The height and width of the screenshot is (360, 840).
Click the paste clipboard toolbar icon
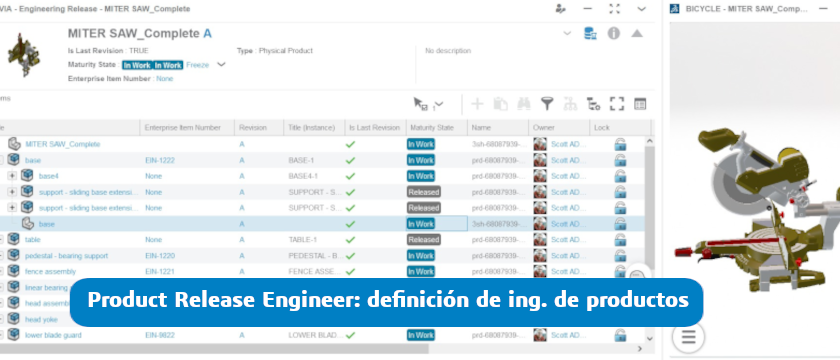pyautogui.click(x=500, y=104)
